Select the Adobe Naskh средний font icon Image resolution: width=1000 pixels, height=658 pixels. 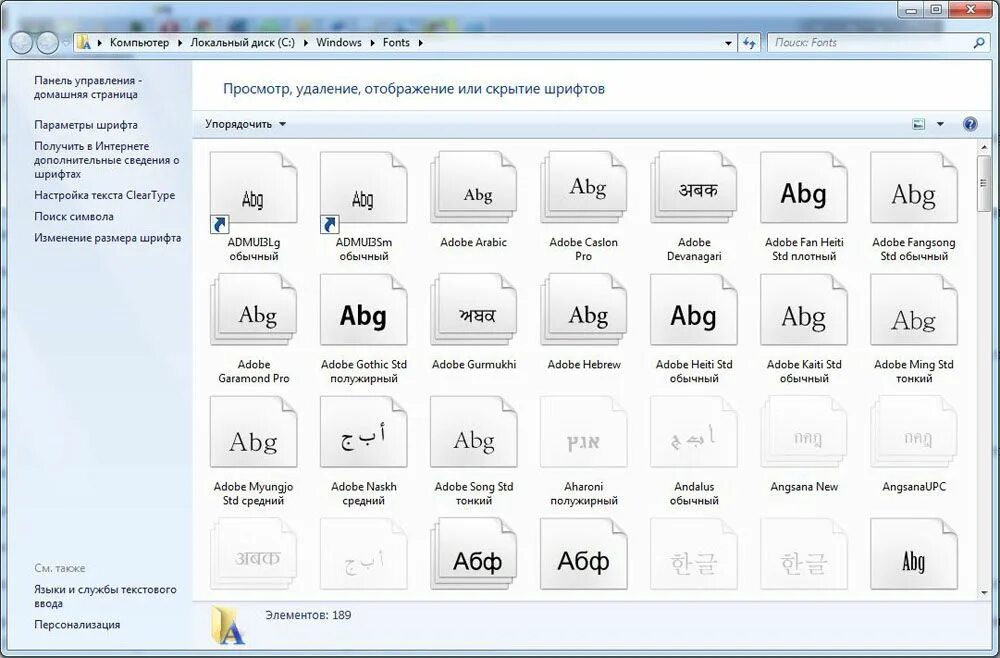click(x=364, y=432)
